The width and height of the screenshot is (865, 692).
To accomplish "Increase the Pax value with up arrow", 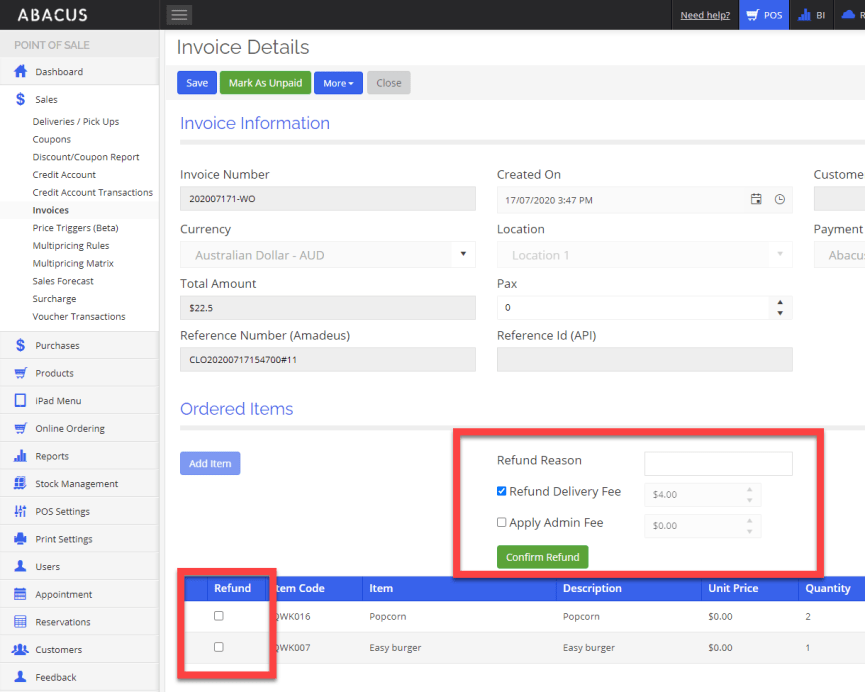I will click(780, 302).
